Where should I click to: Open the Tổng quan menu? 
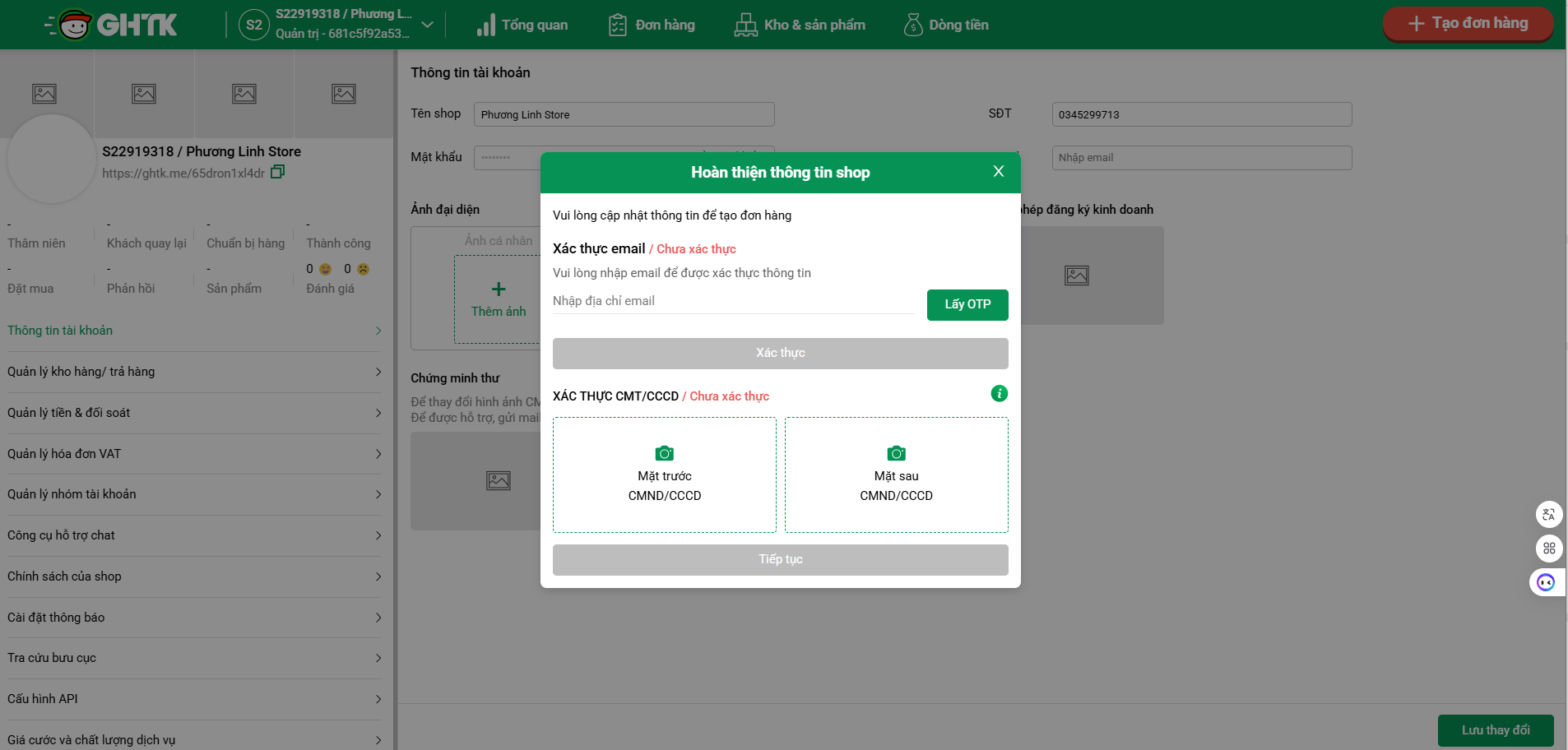(x=522, y=25)
